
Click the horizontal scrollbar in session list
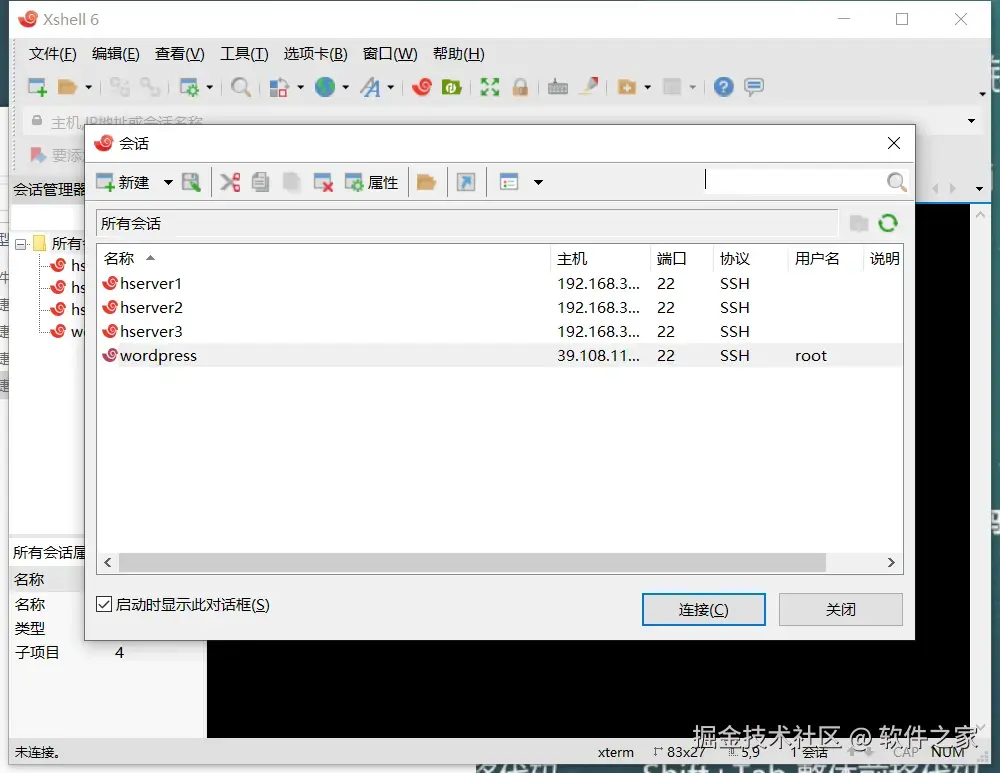click(472, 563)
